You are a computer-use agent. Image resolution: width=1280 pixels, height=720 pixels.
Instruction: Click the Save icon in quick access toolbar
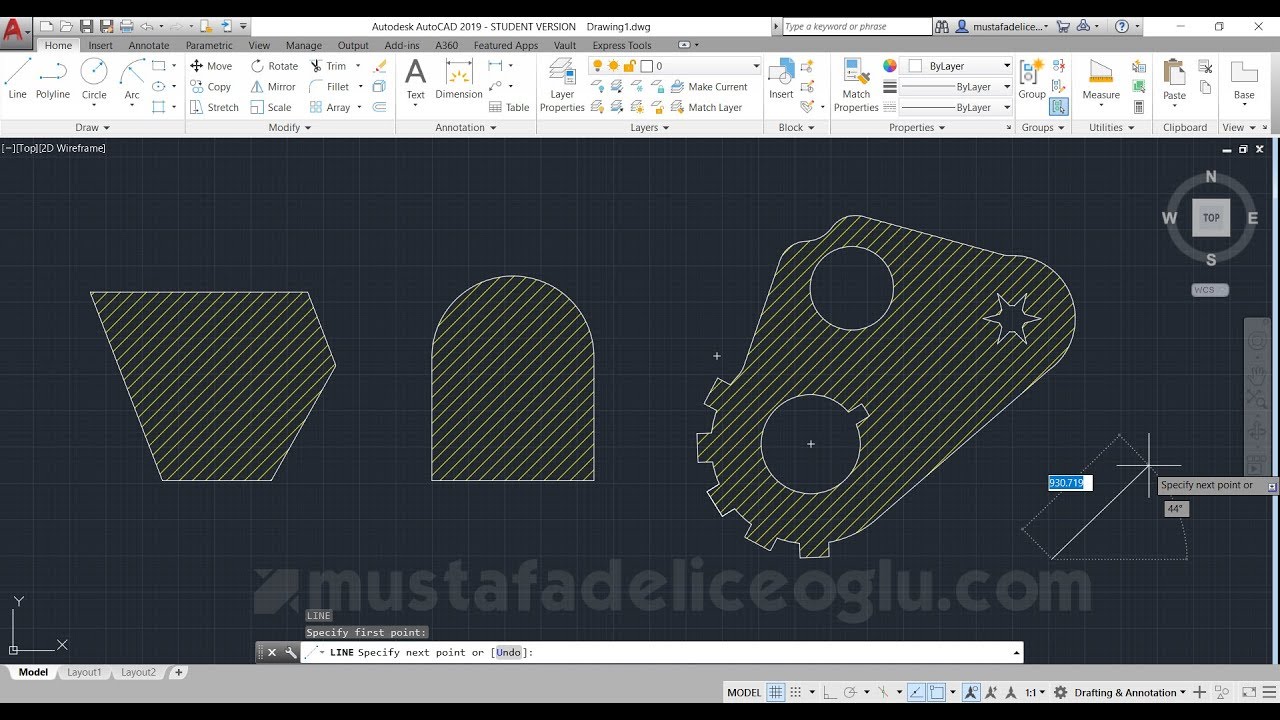point(87,26)
